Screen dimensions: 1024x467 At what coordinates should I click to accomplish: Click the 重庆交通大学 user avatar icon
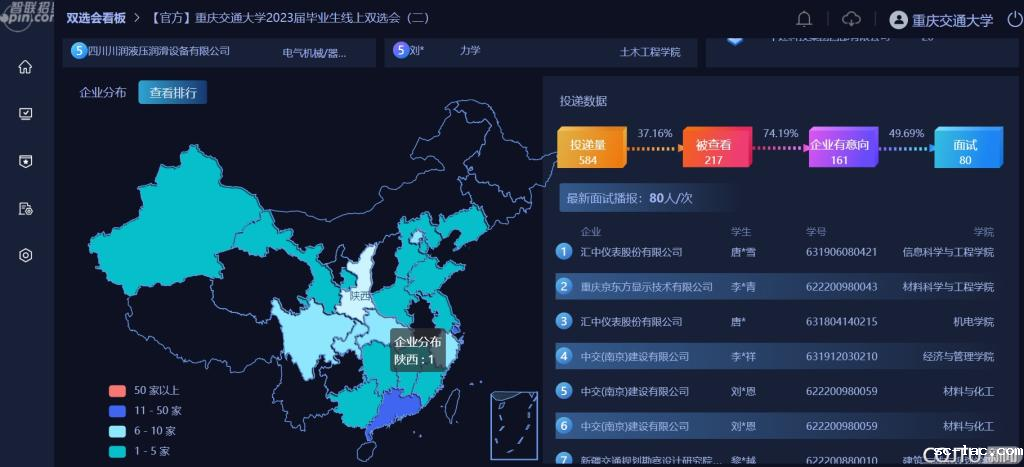tap(897, 20)
